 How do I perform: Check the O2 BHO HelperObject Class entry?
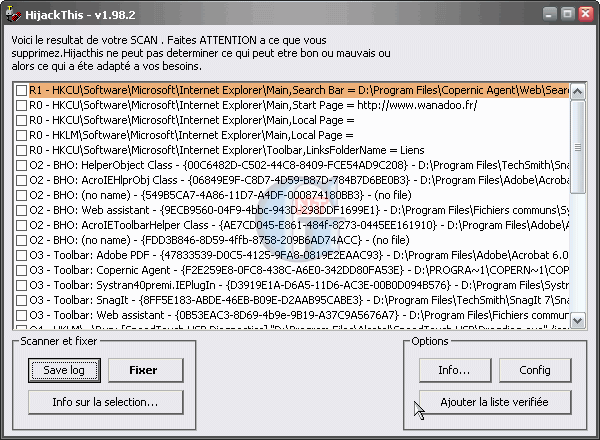pyautogui.click(x=21, y=165)
